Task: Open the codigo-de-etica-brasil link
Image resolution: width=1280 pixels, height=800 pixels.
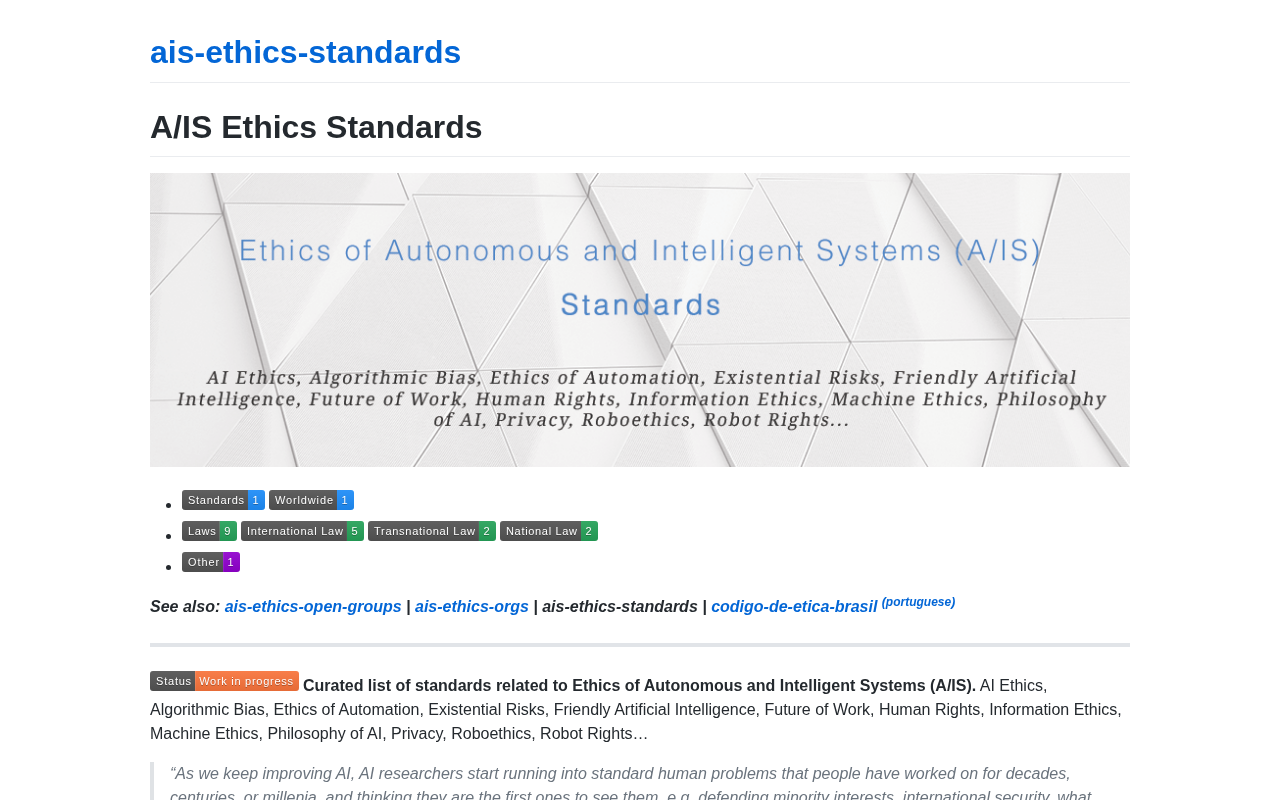Action: 794,607
